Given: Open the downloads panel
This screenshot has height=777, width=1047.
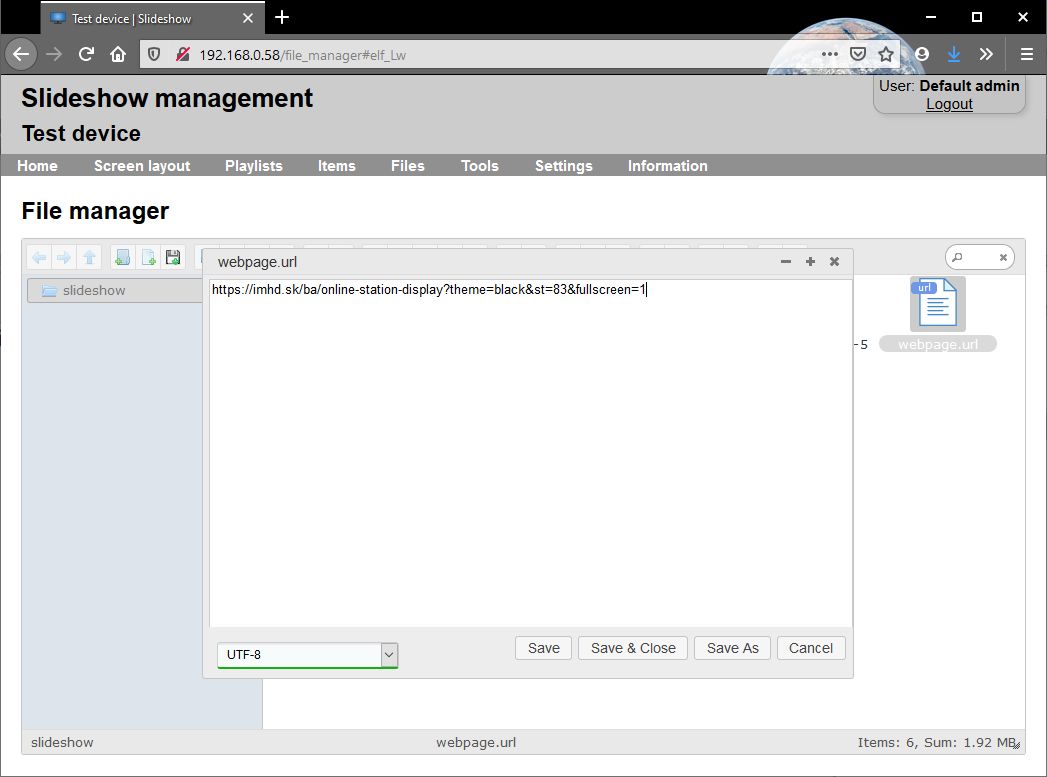Looking at the screenshot, I should coord(954,54).
